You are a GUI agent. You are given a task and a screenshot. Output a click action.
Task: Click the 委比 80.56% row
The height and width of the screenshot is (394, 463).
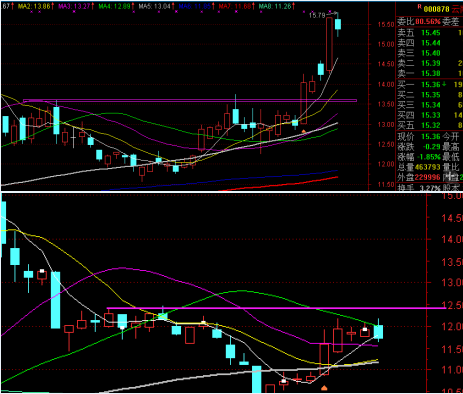[430, 22]
